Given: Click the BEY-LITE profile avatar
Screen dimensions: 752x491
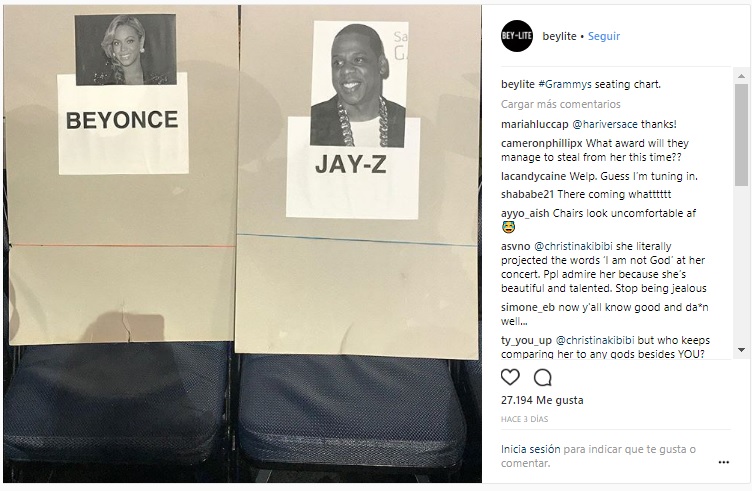Looking at the screenshot, I should pos(517,36).
